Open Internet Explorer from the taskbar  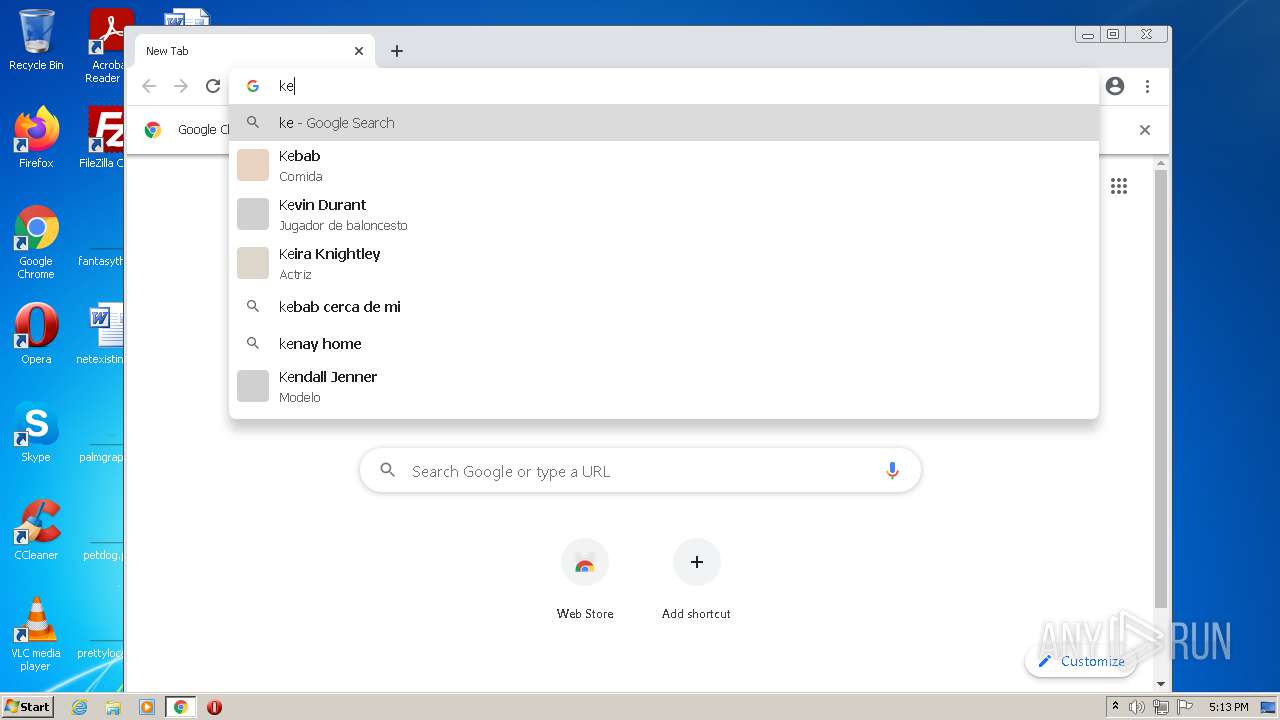(x=79, y=707)
